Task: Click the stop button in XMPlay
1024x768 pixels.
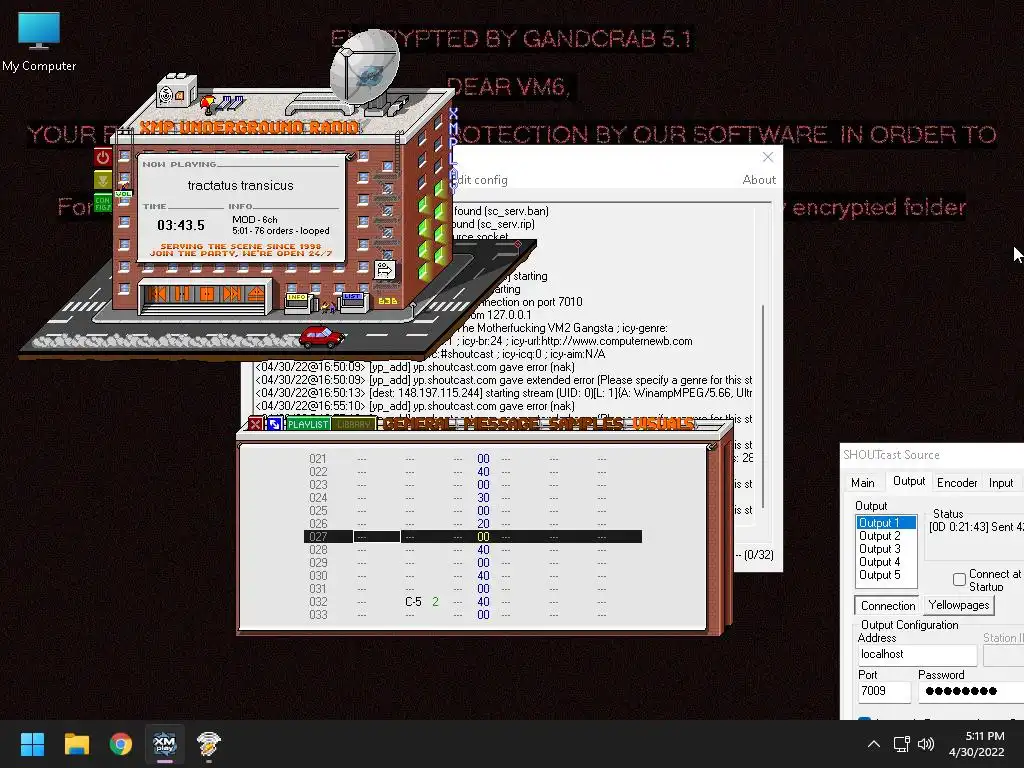Action: click(x=207, y=293)
